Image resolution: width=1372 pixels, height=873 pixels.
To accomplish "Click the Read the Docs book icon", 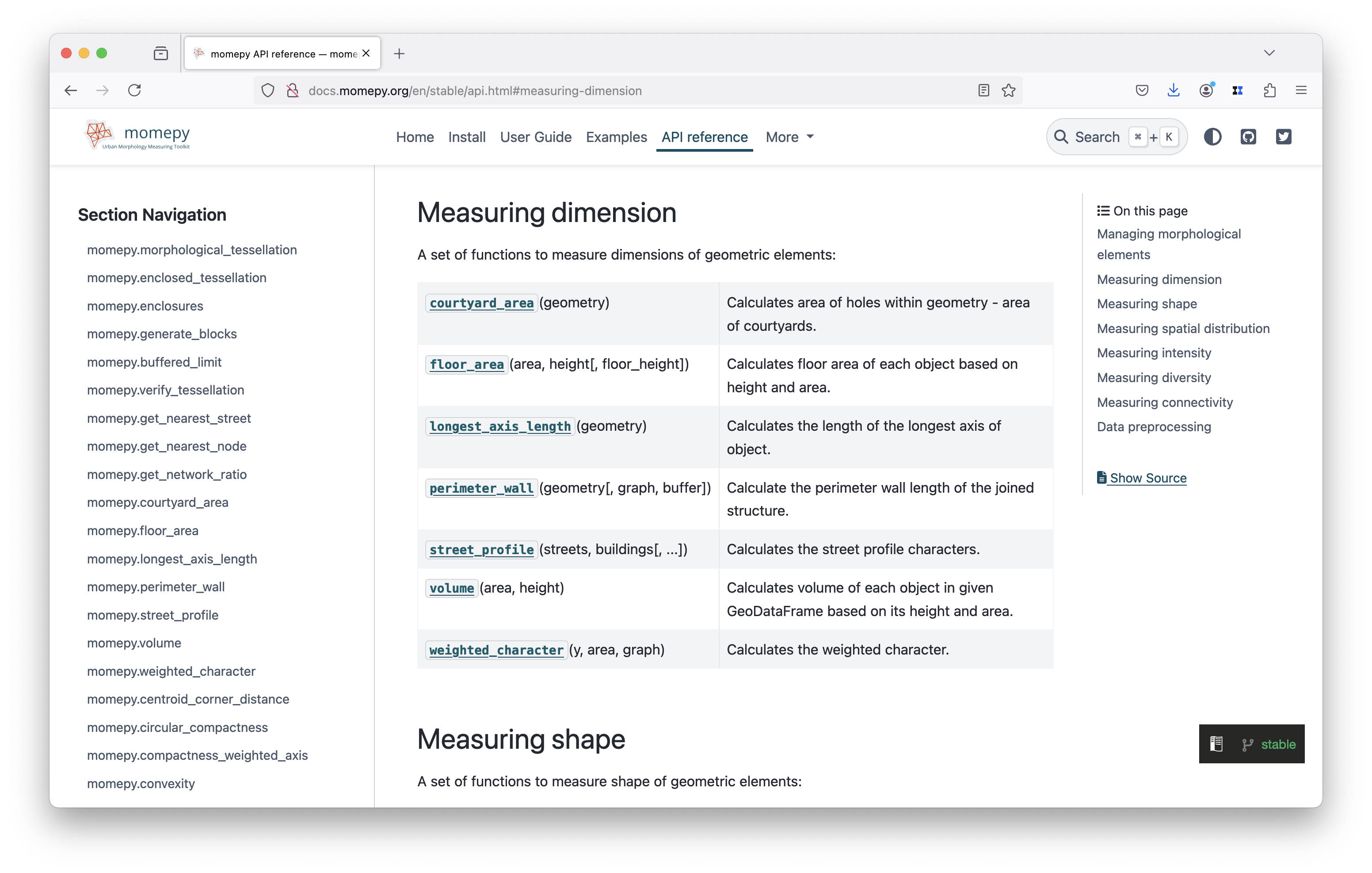I will coord(1216,743).
